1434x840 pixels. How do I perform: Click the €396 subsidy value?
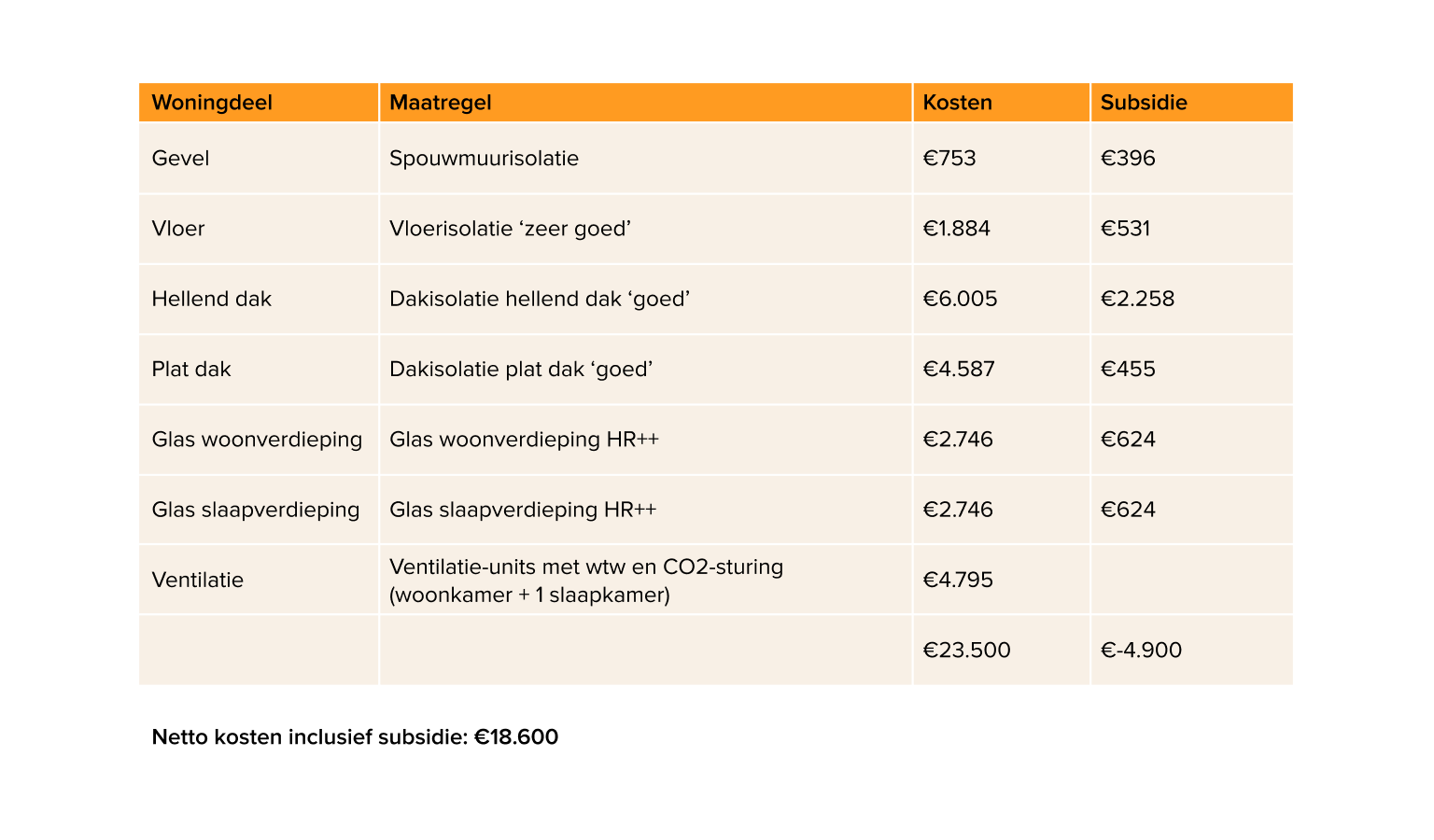coord(1128,159)
